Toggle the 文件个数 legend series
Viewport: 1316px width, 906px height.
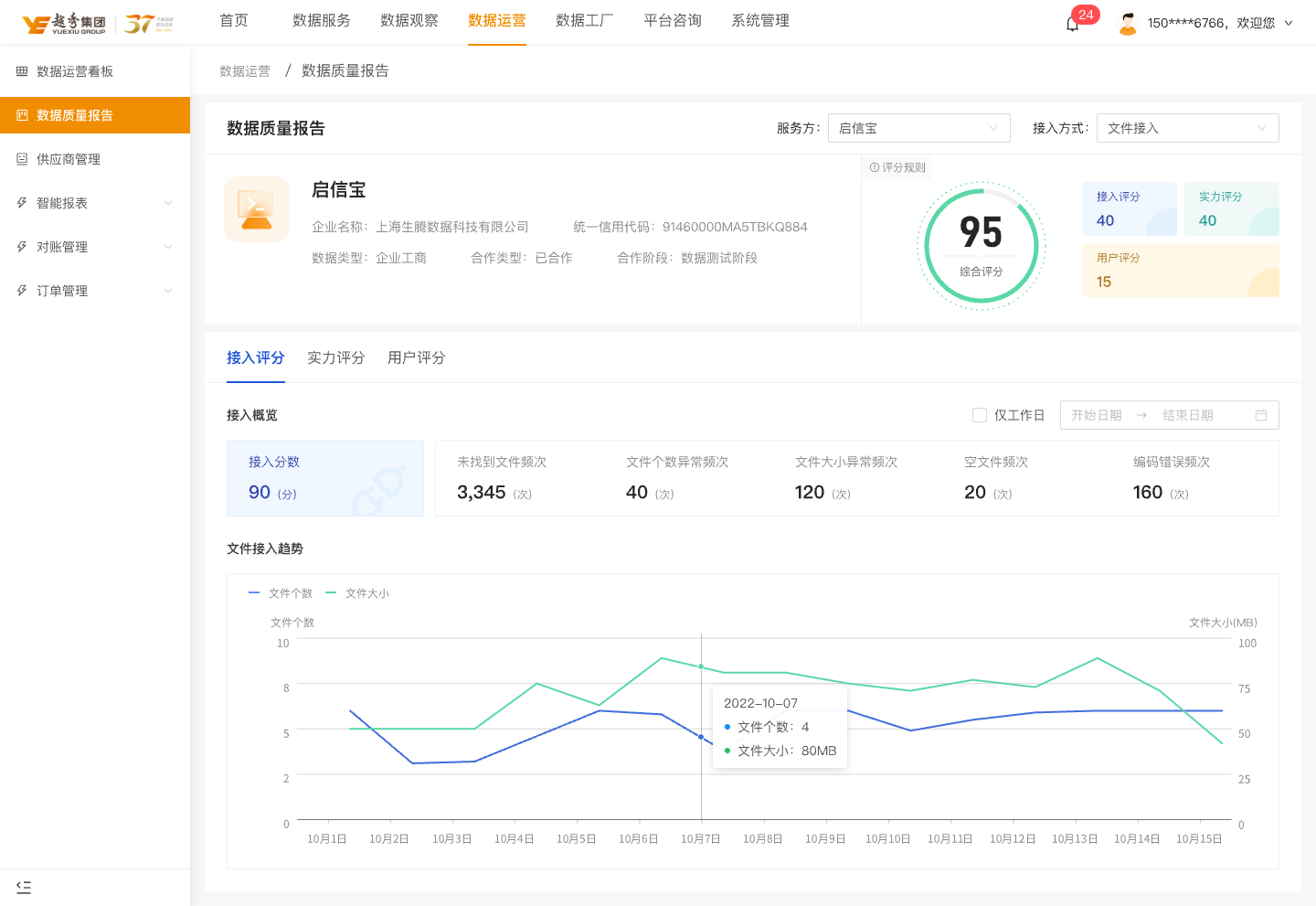click(x=281, y=593)
